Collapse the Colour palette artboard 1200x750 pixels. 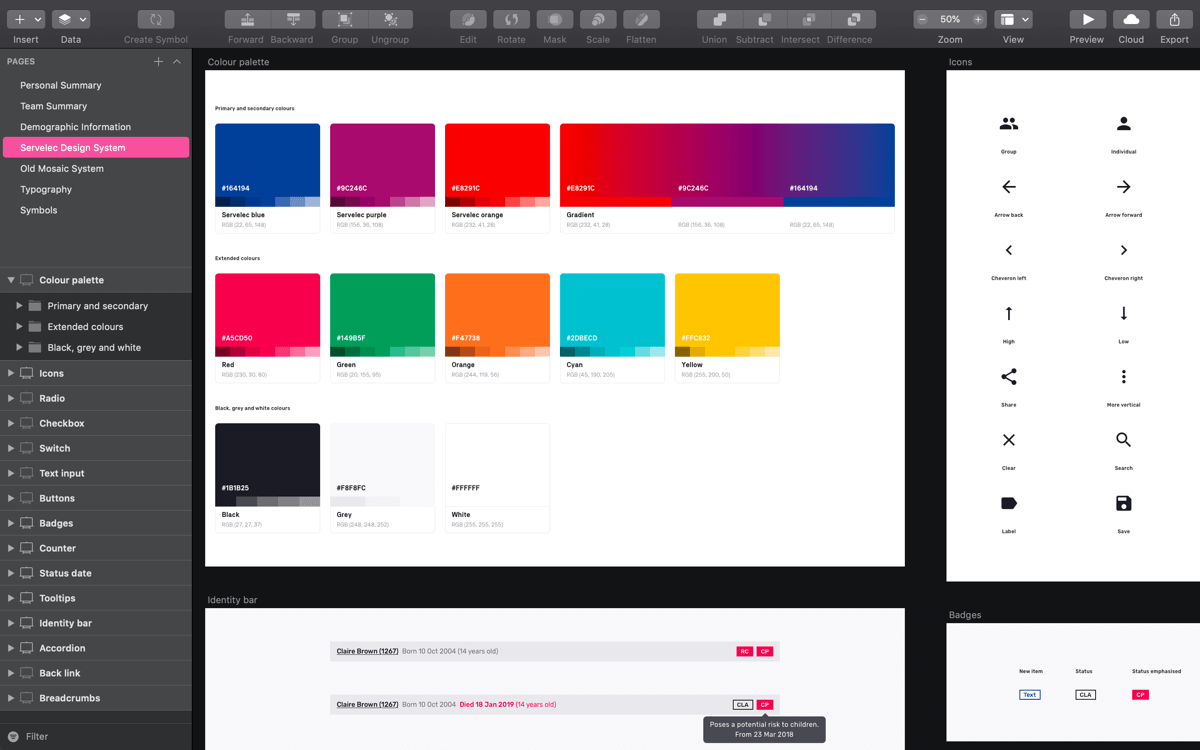[x=11, y=280]
